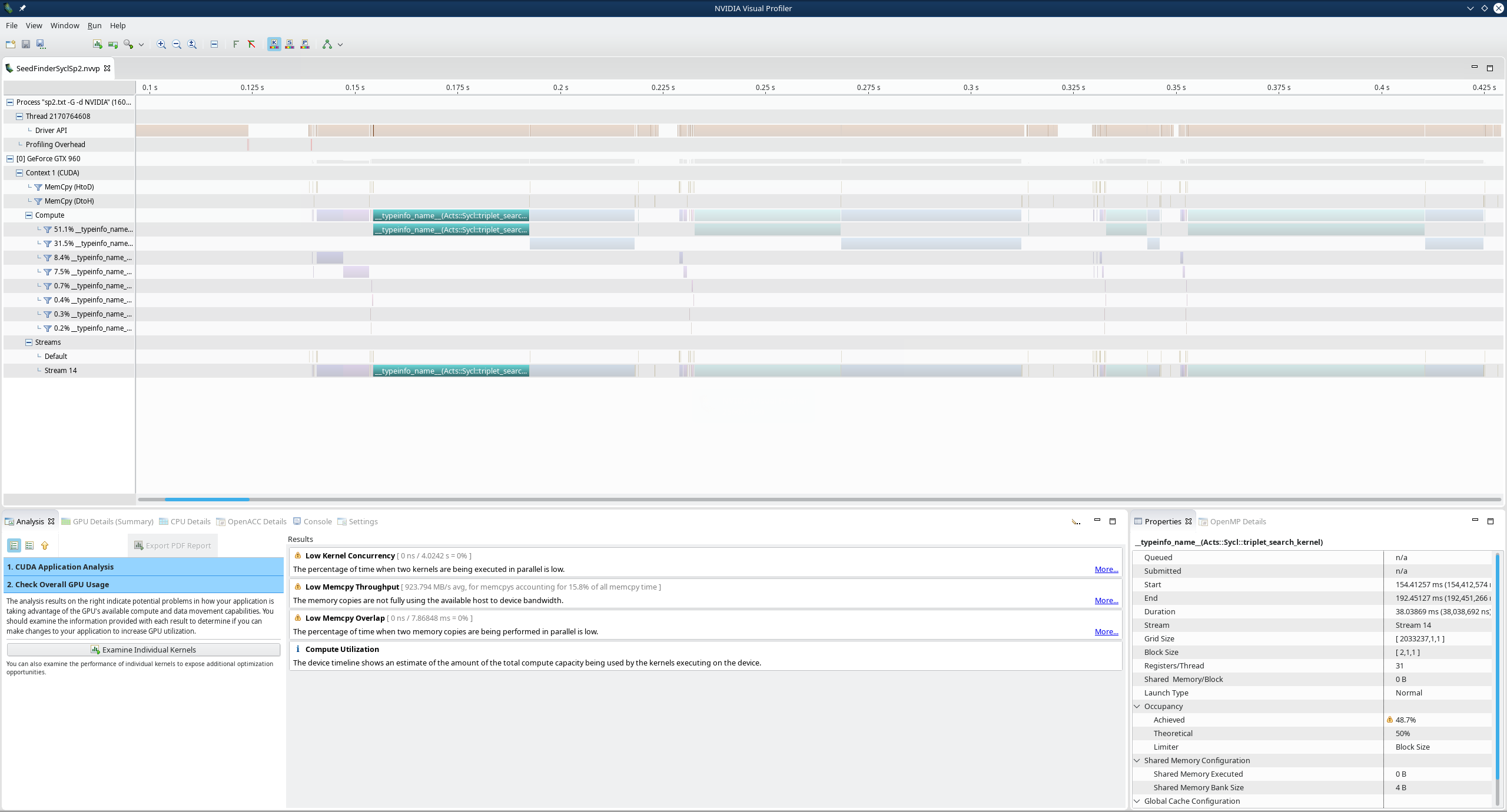Open dropdown next to magnifier run icon

141,45
